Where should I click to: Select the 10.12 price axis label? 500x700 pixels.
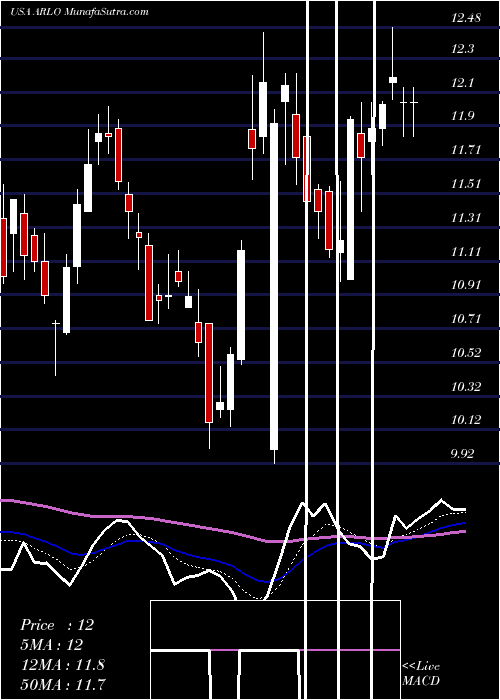(466, 420)
